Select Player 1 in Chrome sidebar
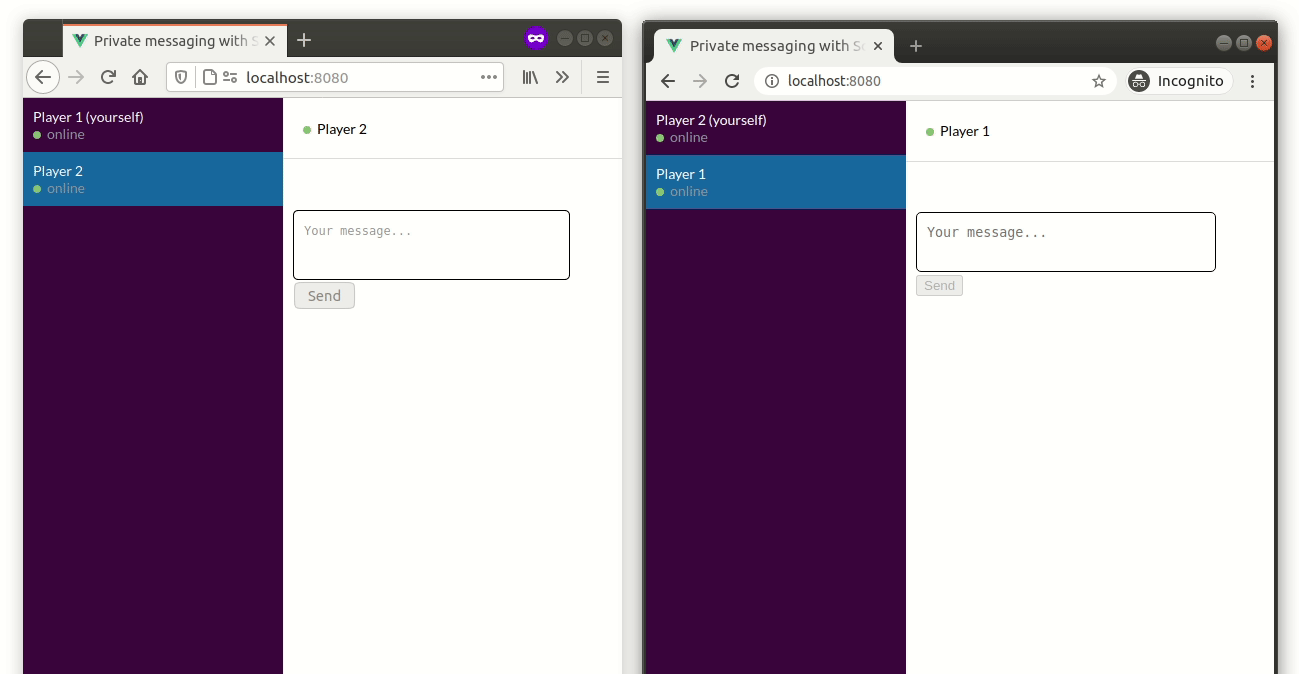The height and width of the screenshot is (674, 1299). point(775,182)
